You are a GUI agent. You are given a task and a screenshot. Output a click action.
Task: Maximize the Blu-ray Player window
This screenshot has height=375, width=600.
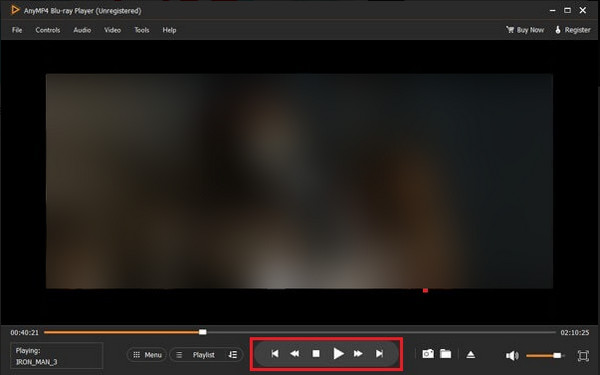pyautogui.click(x=567, y=10)
